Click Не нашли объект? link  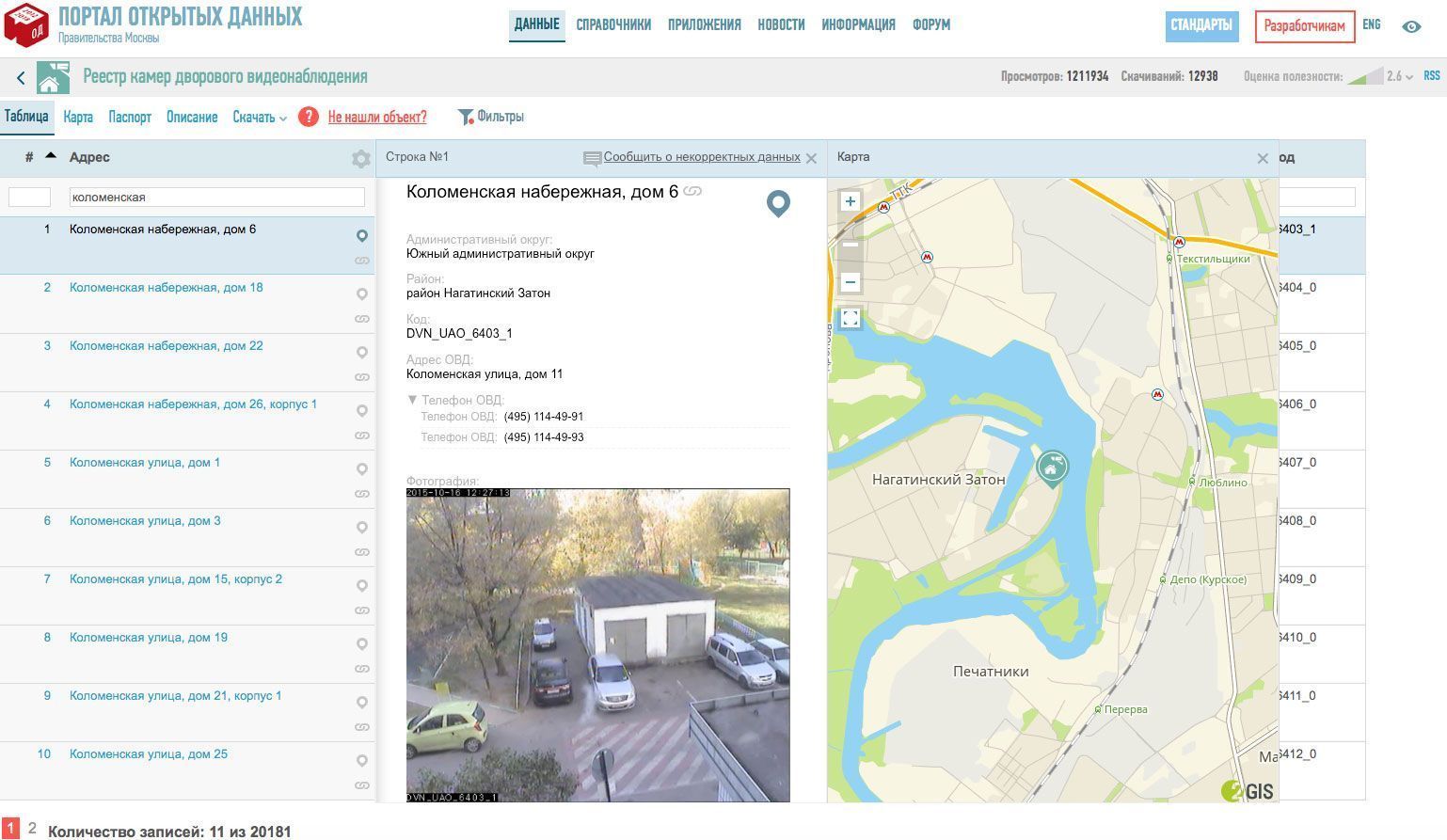(377, 118)
